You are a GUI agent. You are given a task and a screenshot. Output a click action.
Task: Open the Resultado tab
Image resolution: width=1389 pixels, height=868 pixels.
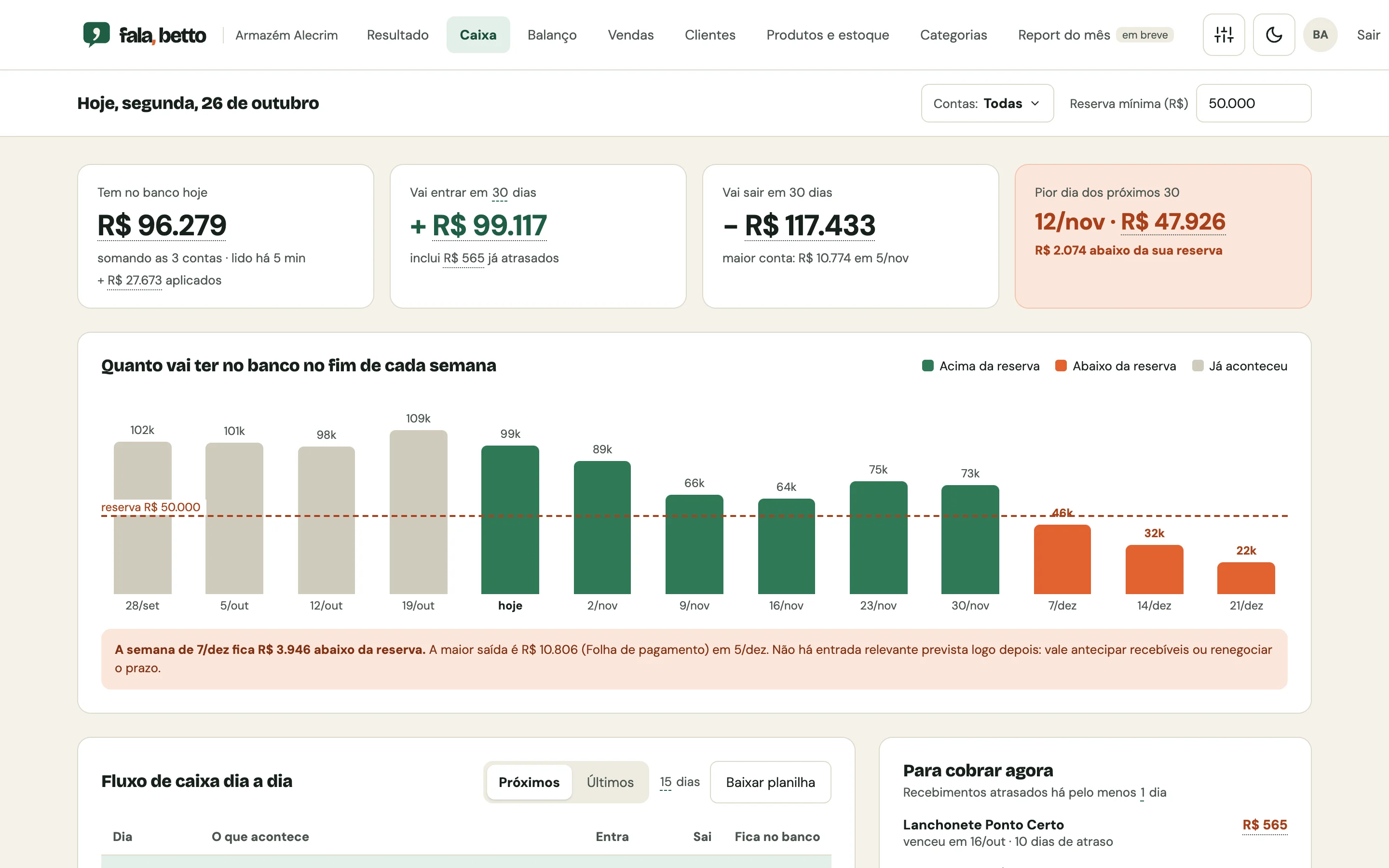click(x=397, y=35)
